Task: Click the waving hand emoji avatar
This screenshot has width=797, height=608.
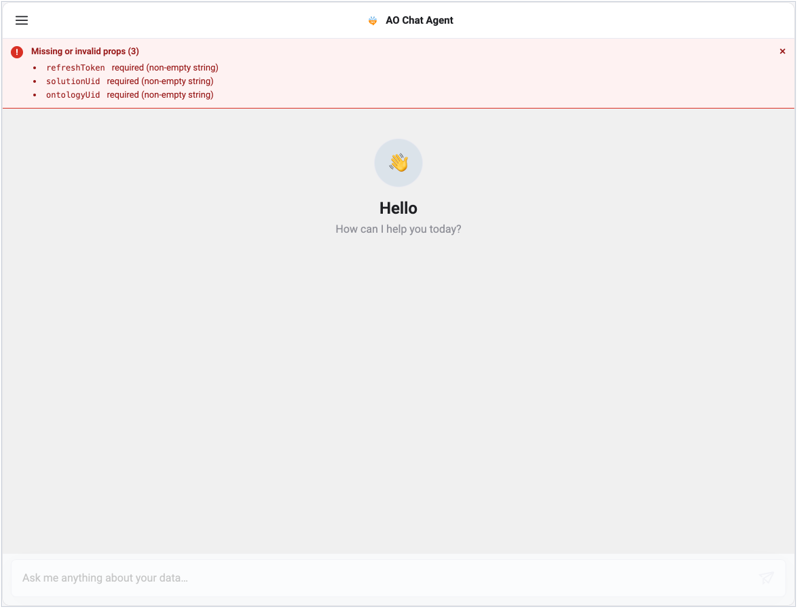Action: point(398,163)
